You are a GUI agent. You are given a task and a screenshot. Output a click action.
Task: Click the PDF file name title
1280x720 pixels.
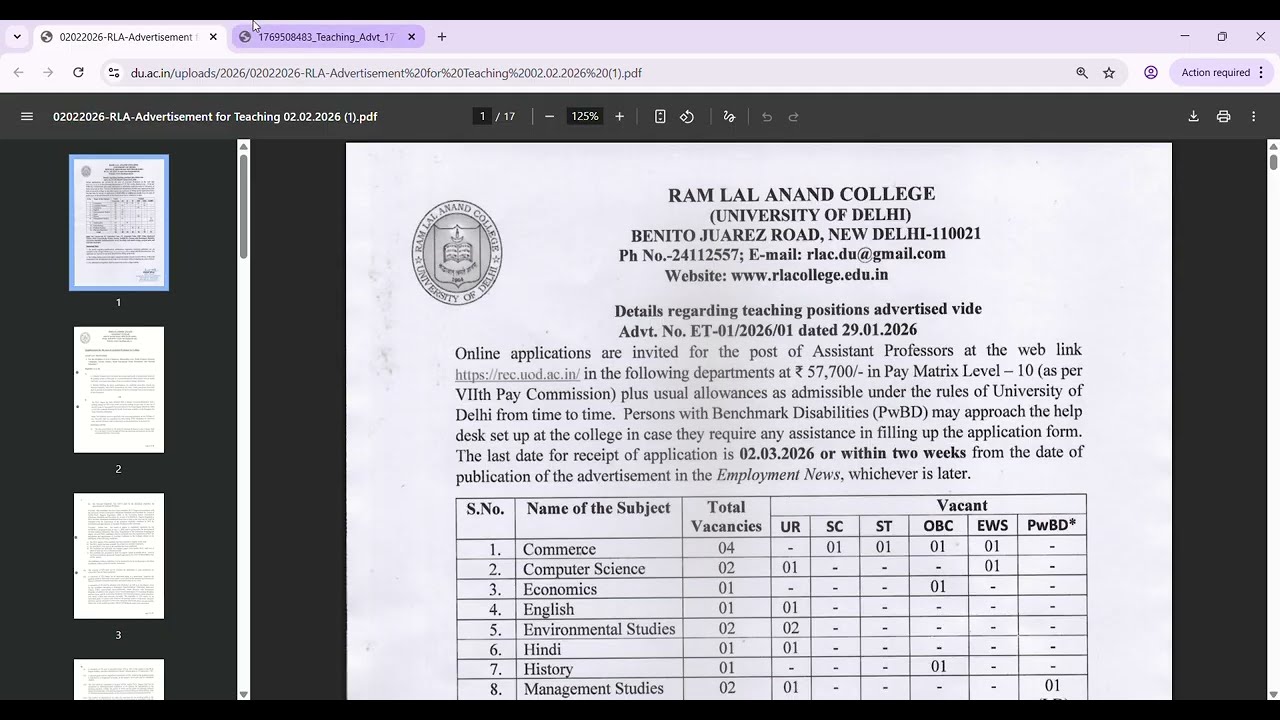(x=215, y=116)
